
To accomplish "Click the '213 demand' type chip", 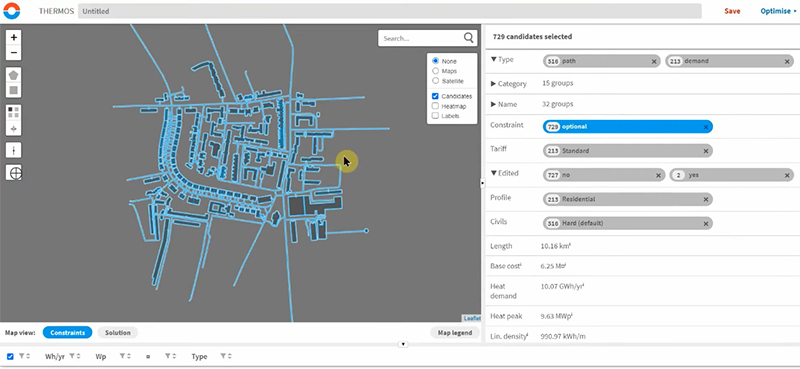I will click(730, 61).
